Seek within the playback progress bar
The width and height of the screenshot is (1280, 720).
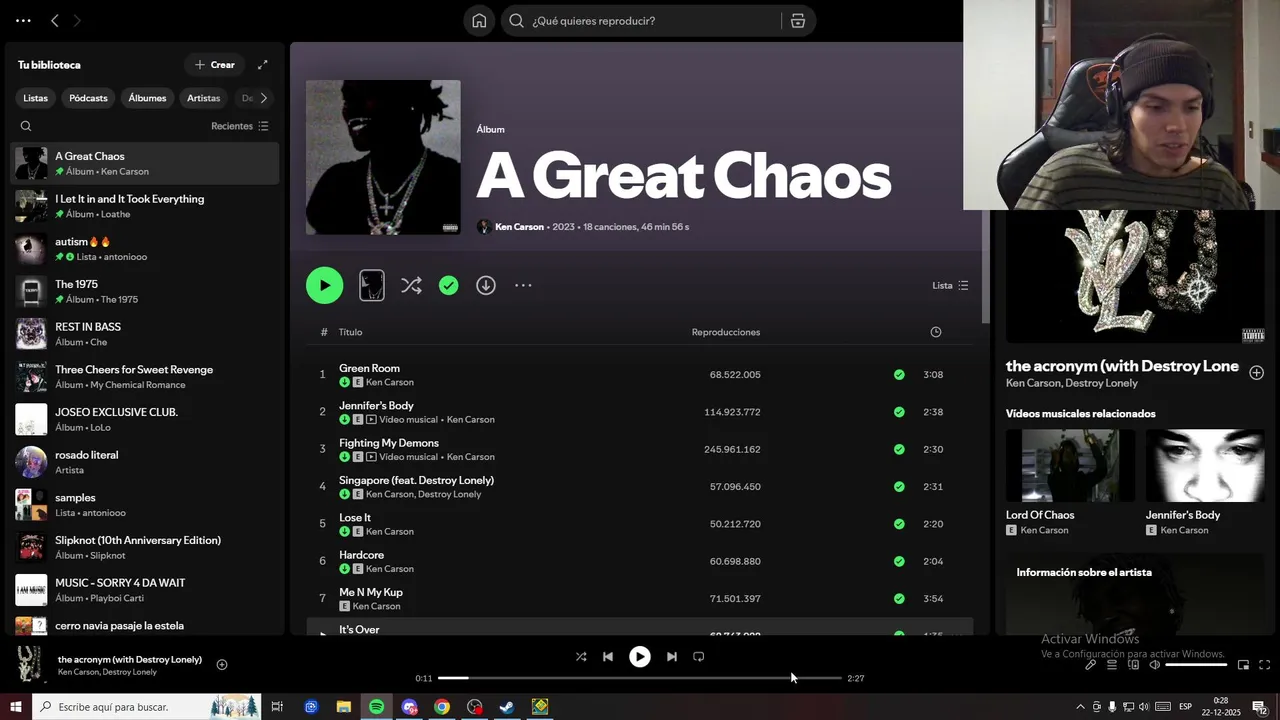pos(640,678)
